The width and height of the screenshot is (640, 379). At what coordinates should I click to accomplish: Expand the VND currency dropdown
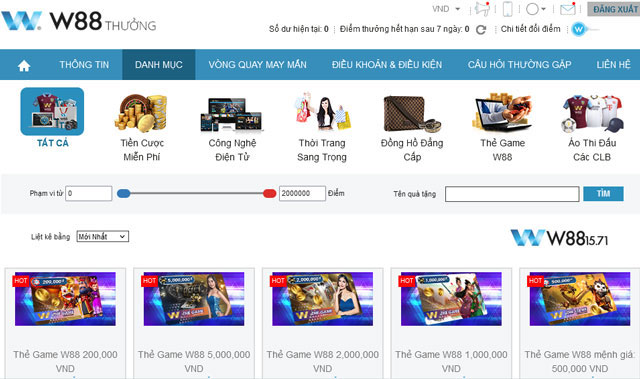(x=446, y=9)
